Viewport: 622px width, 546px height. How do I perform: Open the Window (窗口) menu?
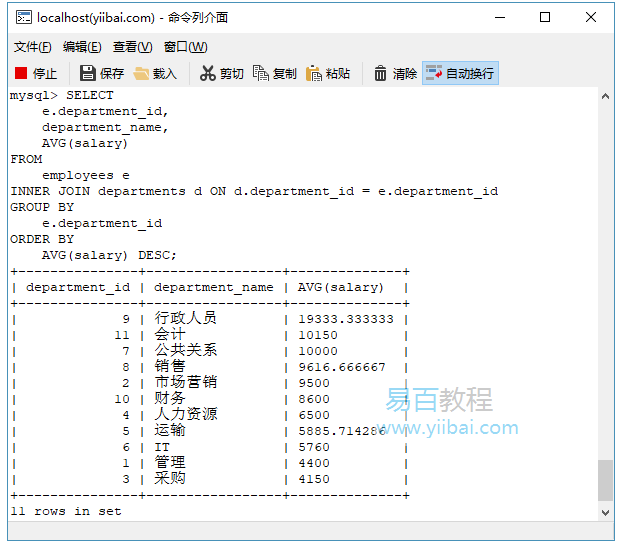(x=185, y=47)
